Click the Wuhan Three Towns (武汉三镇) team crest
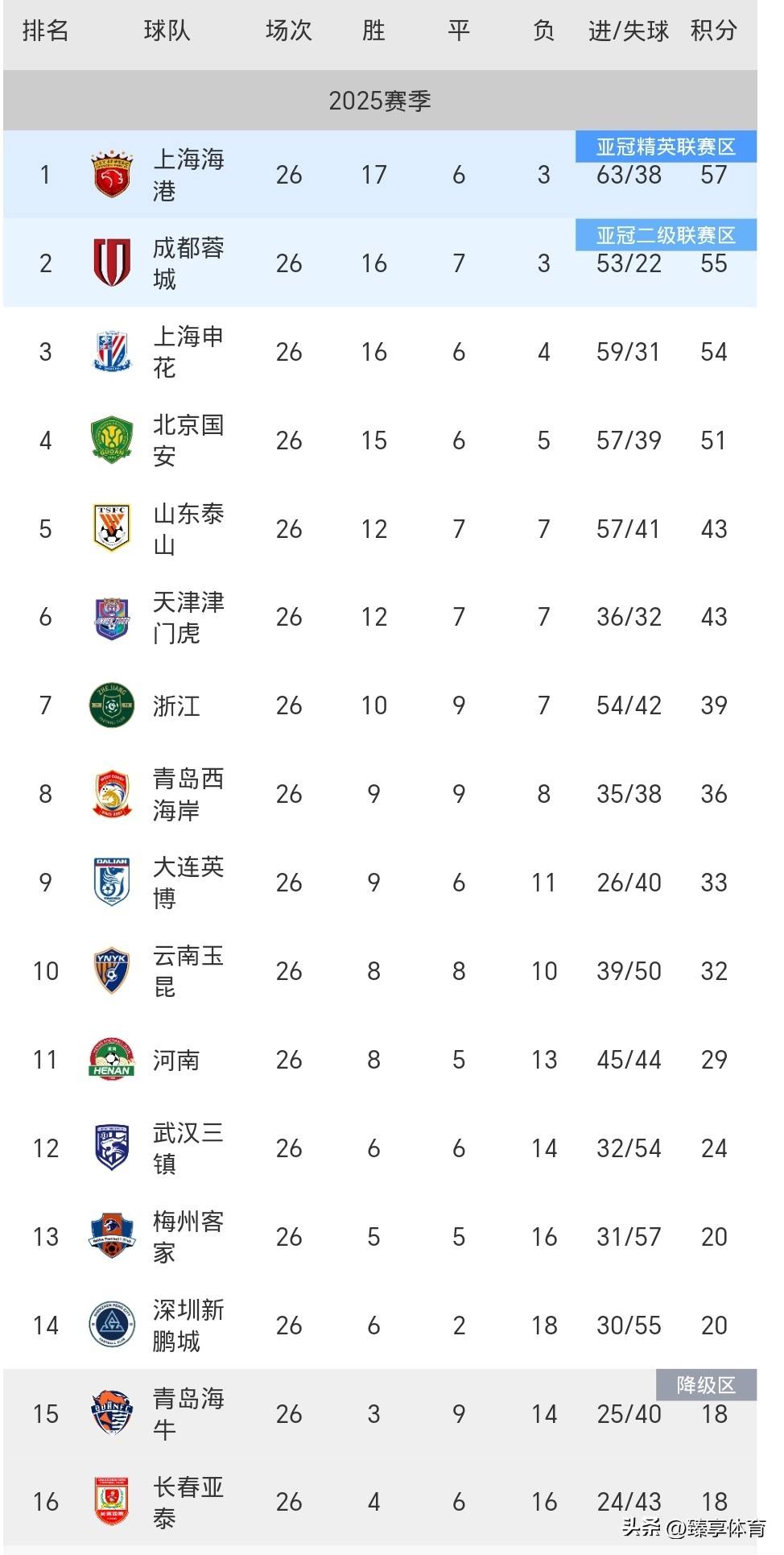This screenshot has width=784, height=1555. 111,1148
